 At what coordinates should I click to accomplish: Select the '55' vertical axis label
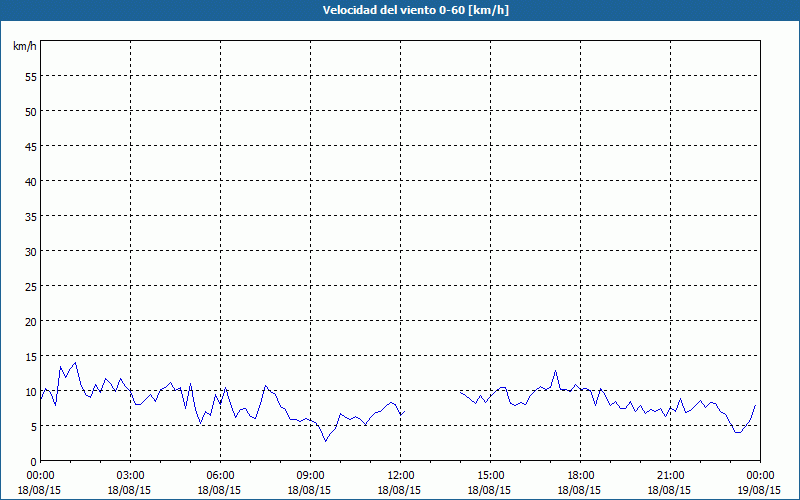tap(30, 77)
